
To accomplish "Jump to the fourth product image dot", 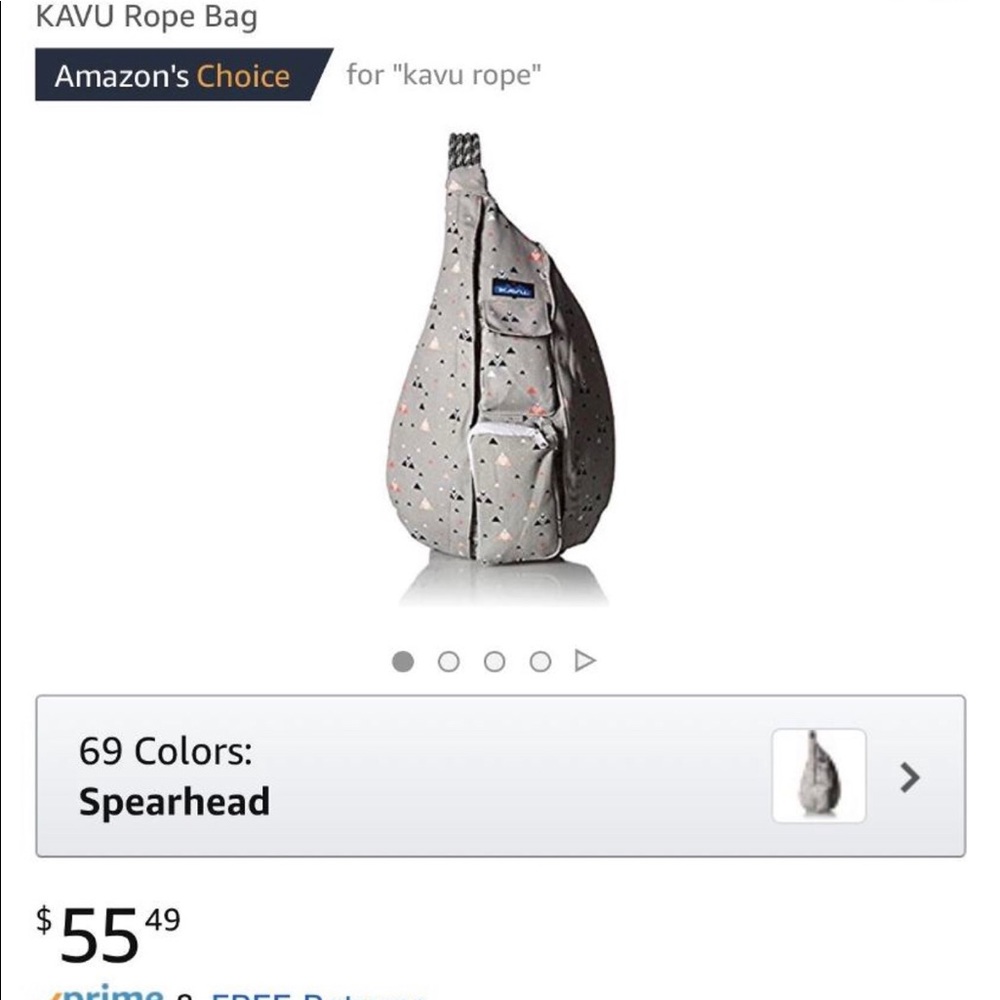I will pos(540,661).
